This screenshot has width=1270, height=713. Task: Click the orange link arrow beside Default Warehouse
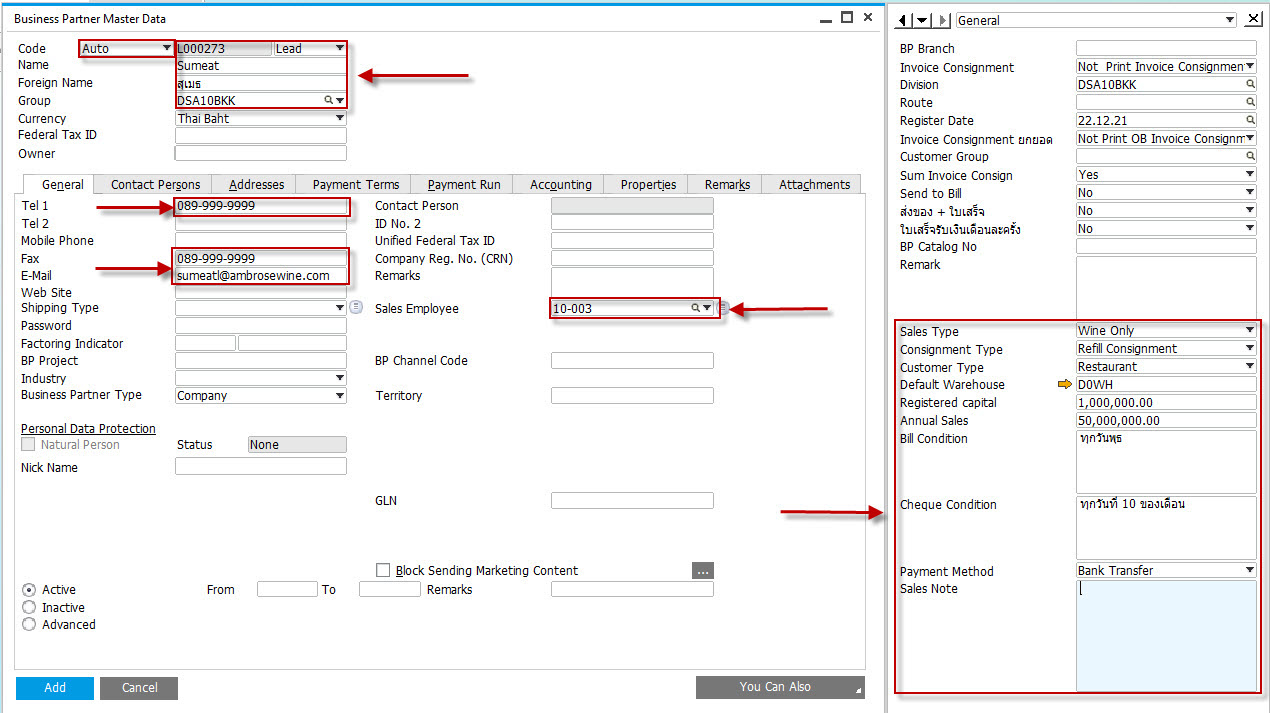[1065, 385]
